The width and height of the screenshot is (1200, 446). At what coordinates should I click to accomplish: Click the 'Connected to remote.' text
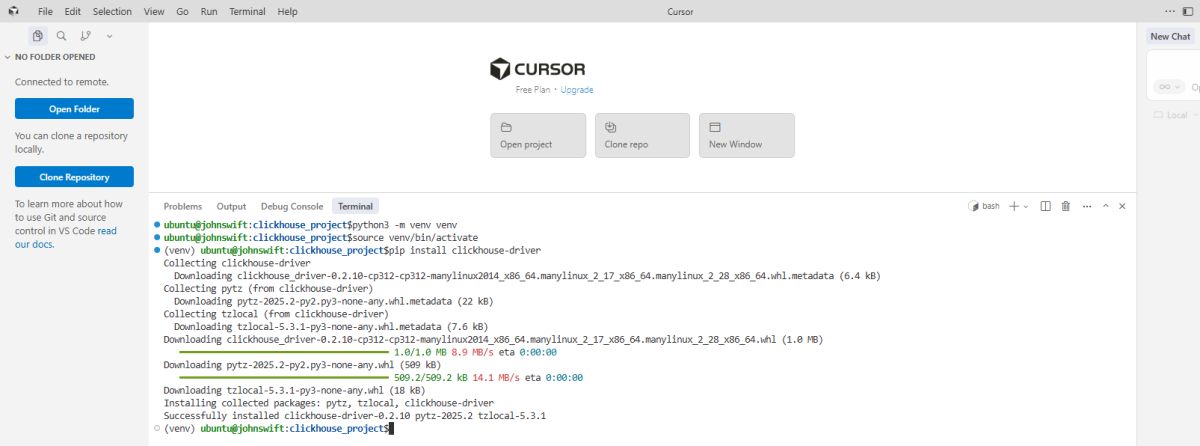tap(61, 82)
